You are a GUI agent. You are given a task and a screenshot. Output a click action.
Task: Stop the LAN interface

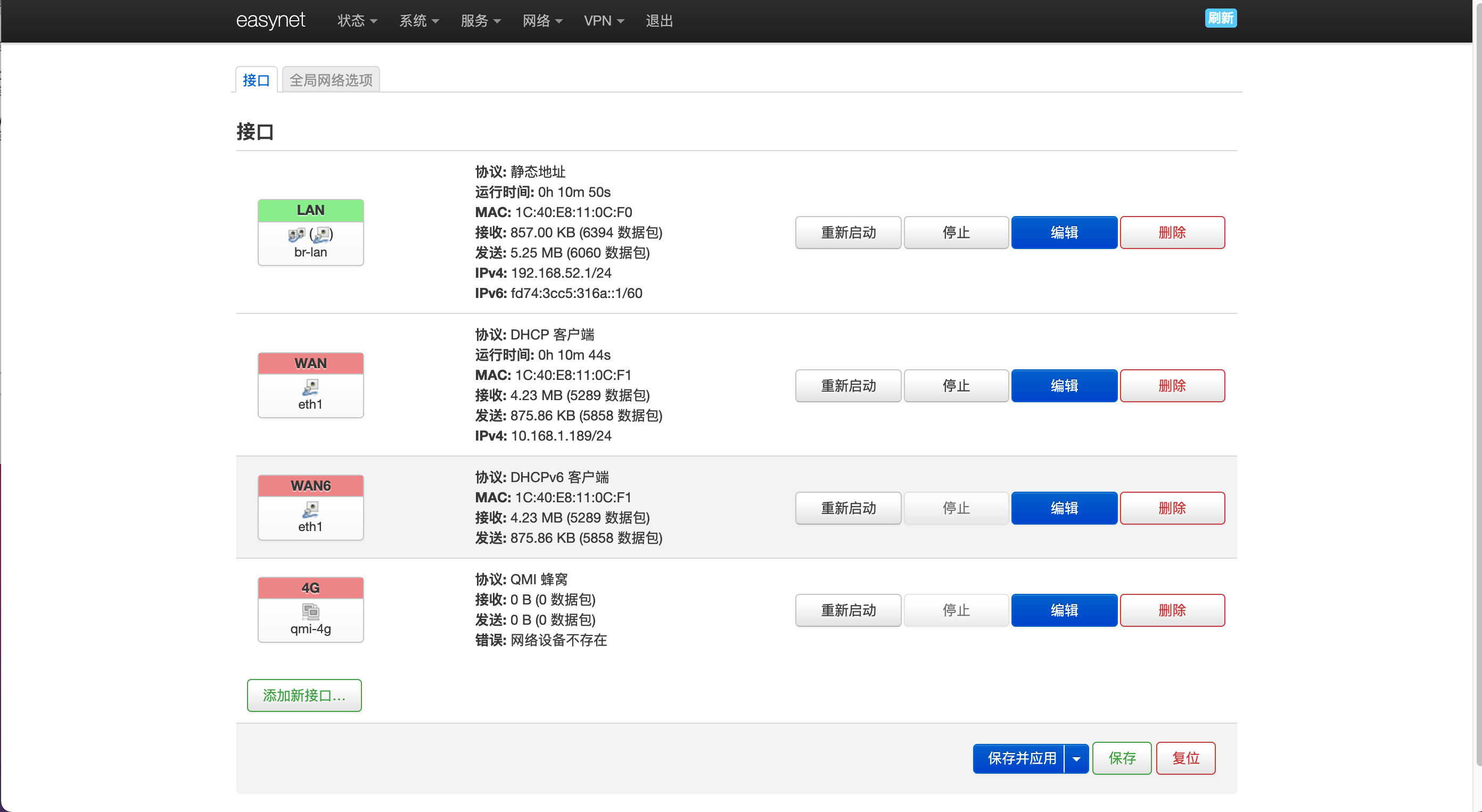coord(956,233)
